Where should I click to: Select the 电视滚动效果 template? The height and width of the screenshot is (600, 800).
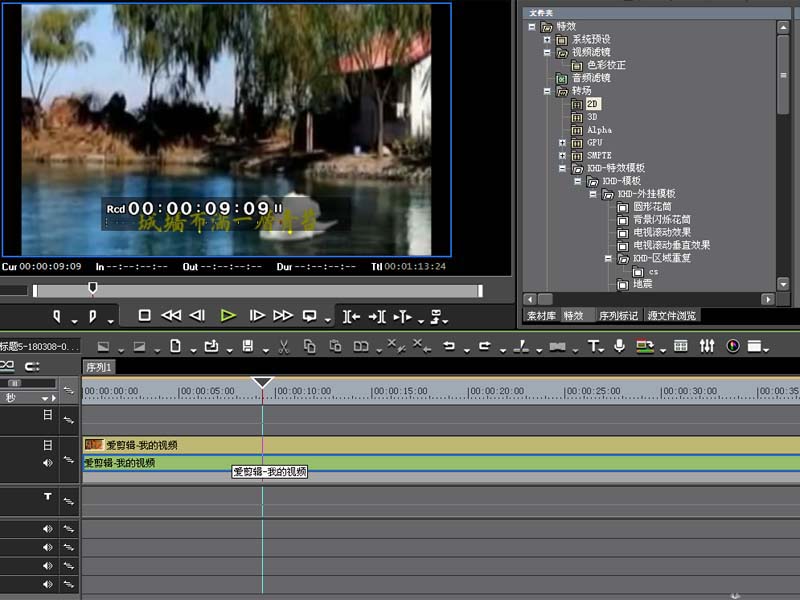coord(662,232)
